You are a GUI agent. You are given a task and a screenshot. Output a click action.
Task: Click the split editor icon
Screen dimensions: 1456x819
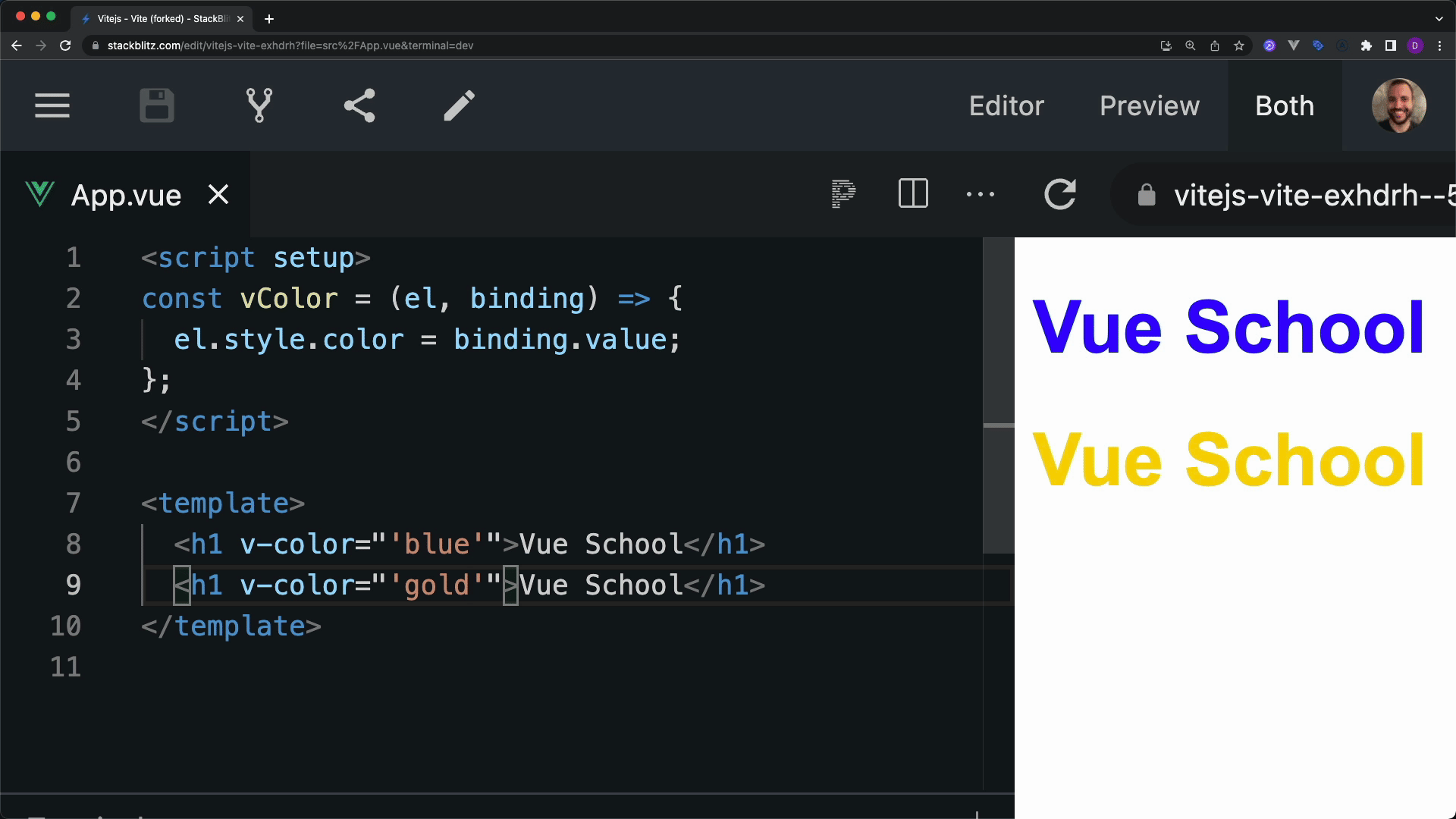point(913,194)
